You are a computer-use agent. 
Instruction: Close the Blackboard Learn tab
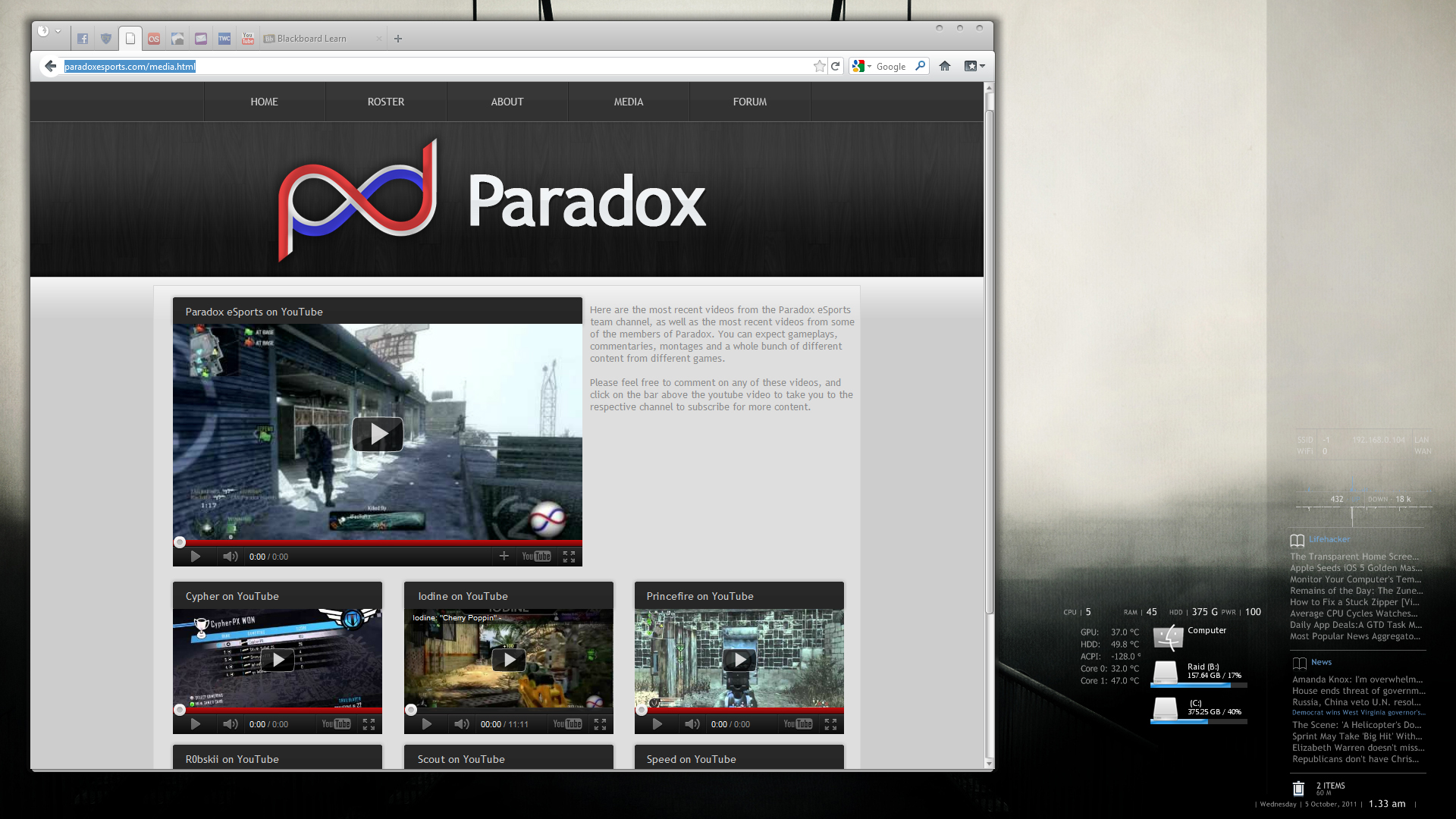(x=379, y=39)
